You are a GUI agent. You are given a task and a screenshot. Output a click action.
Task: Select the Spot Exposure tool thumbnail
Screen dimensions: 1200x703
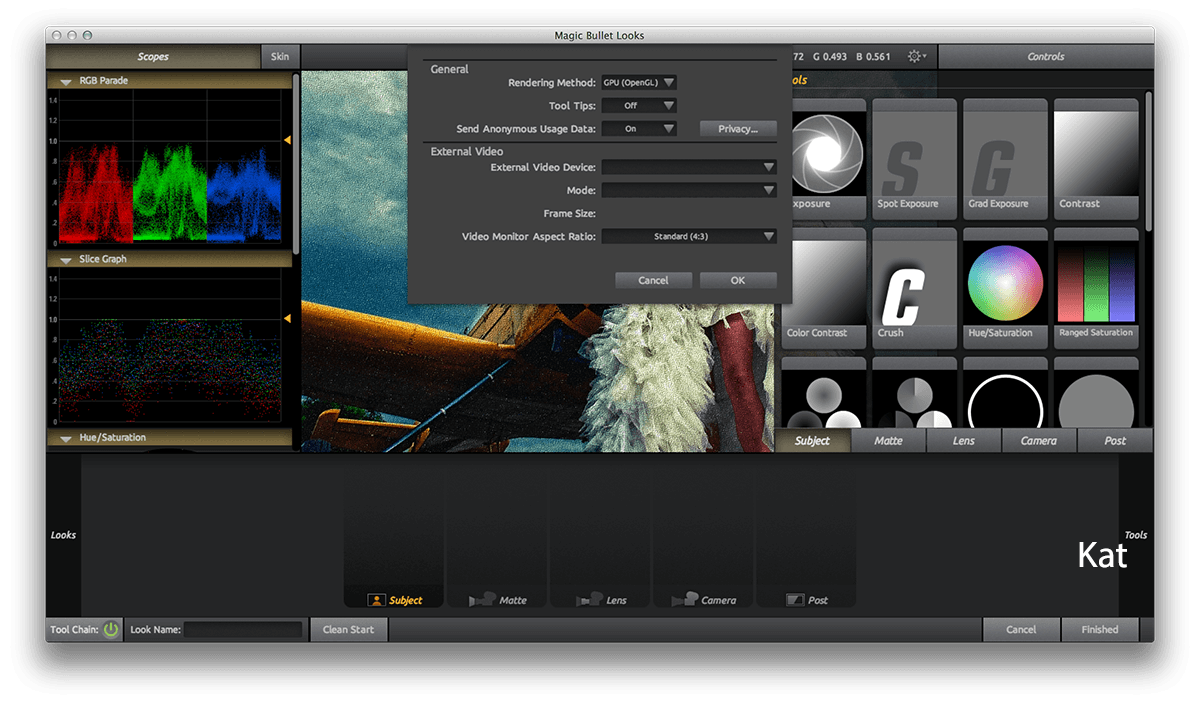tap(916, 159)
